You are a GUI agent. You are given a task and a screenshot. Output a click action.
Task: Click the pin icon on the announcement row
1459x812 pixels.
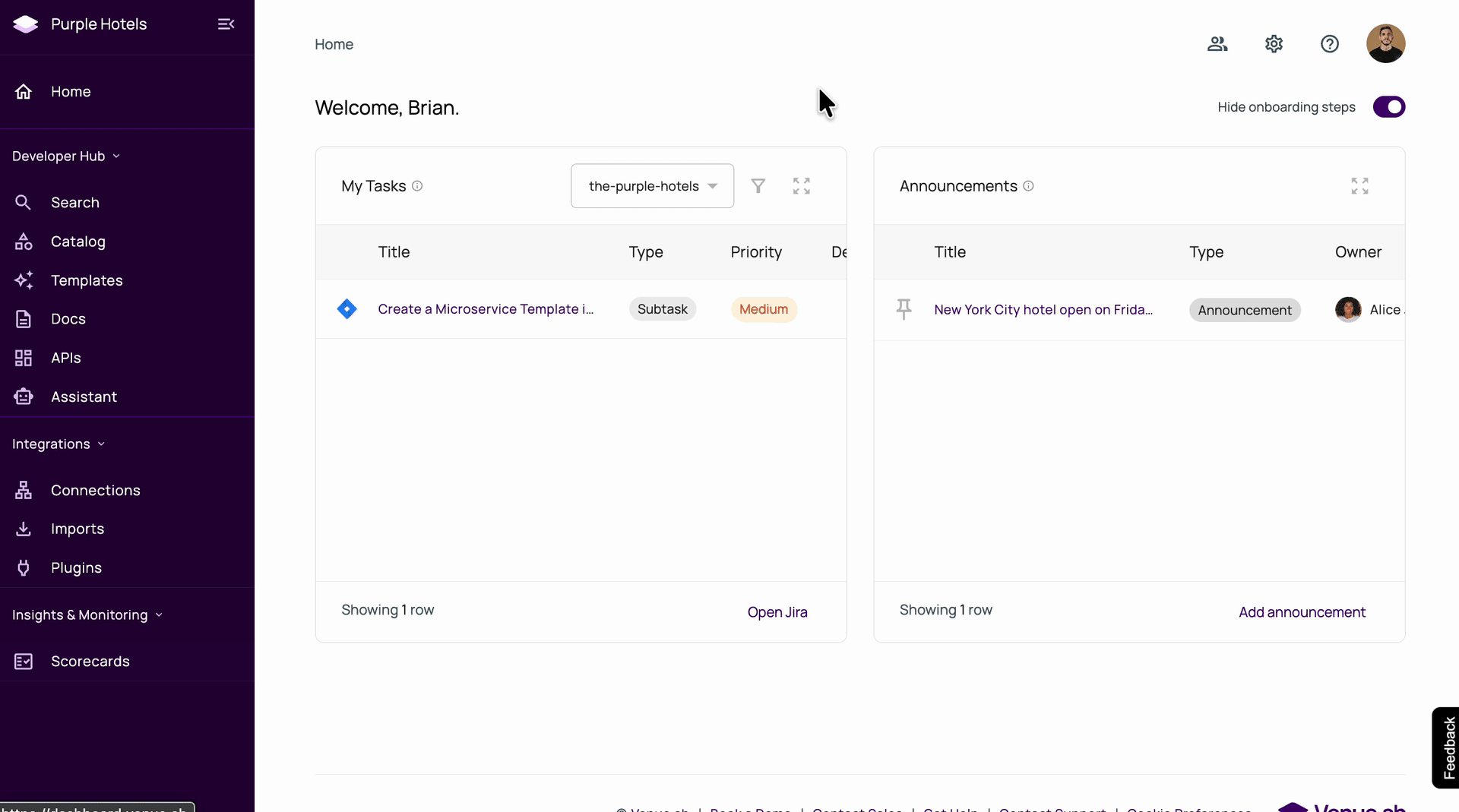coord(904,309)
